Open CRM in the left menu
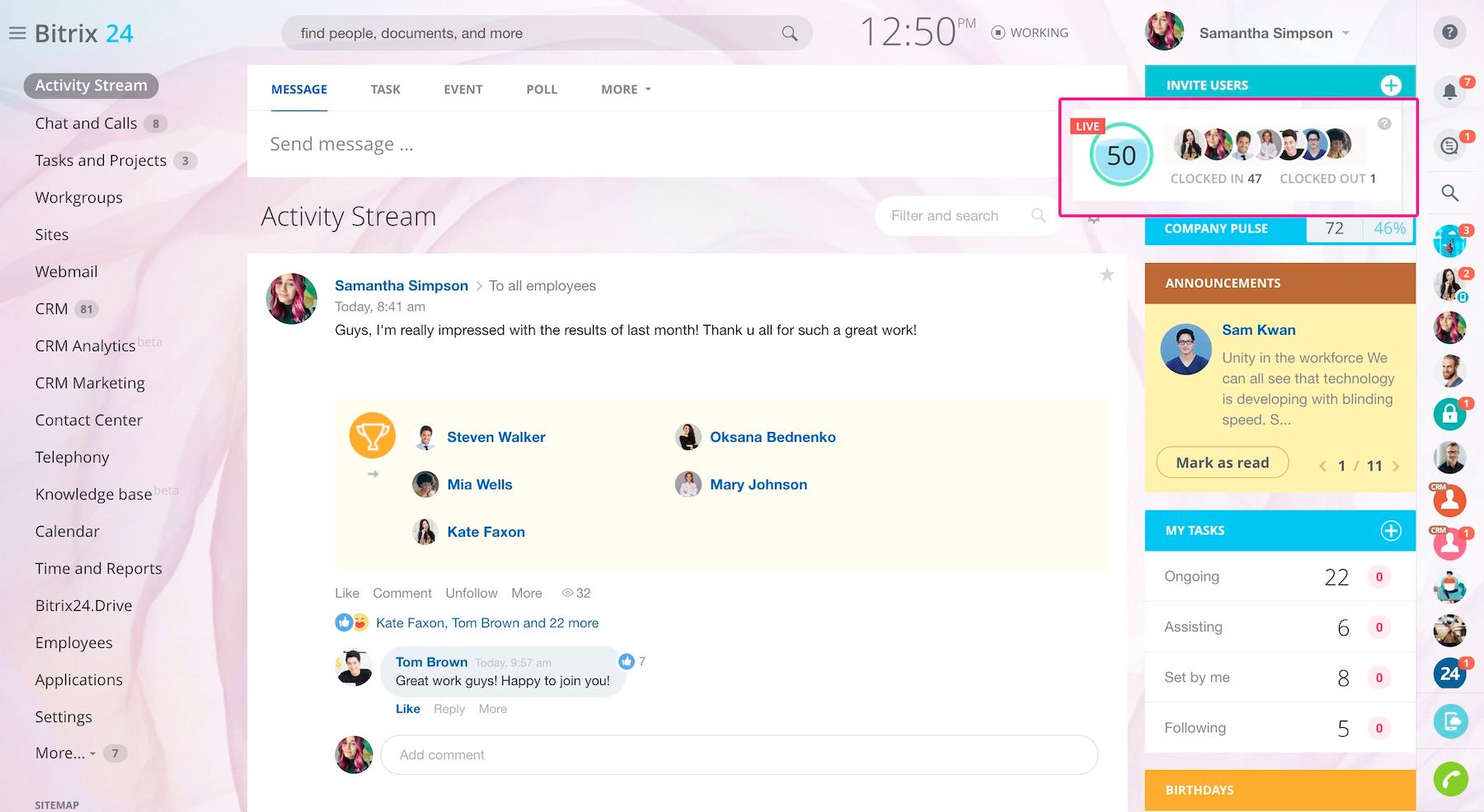Viewport: 1484px width, 812px height. coord(51,309)
